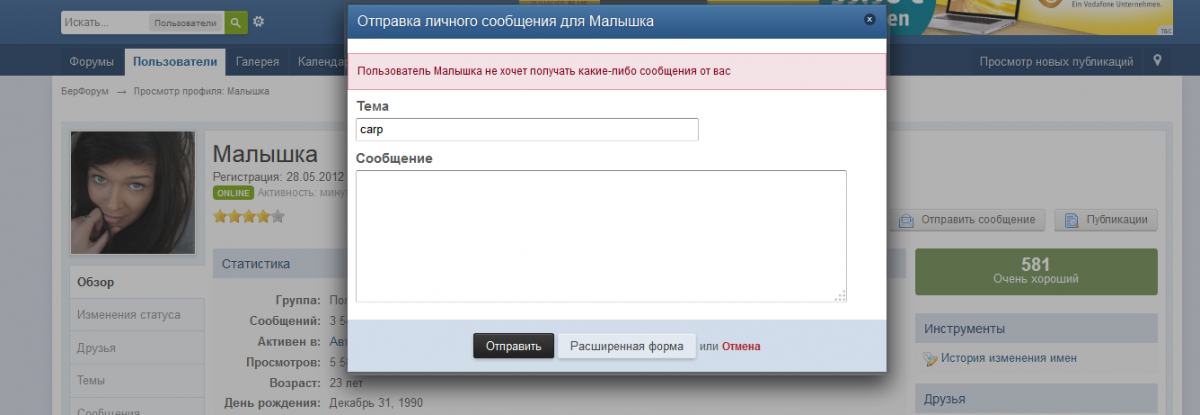Close the personal message dialog

[869, 20]
